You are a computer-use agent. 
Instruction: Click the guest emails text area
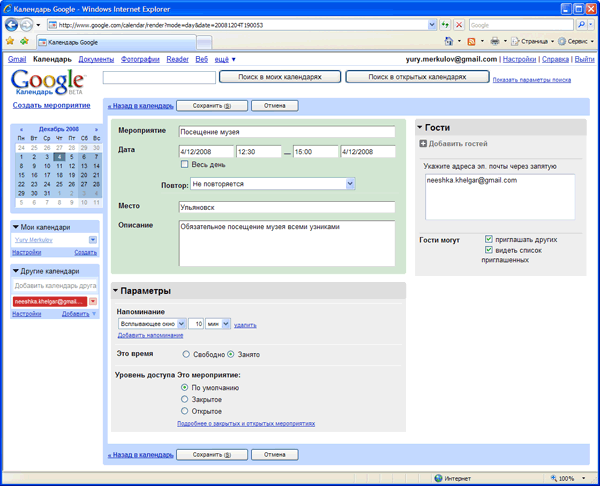coord(500,197)
